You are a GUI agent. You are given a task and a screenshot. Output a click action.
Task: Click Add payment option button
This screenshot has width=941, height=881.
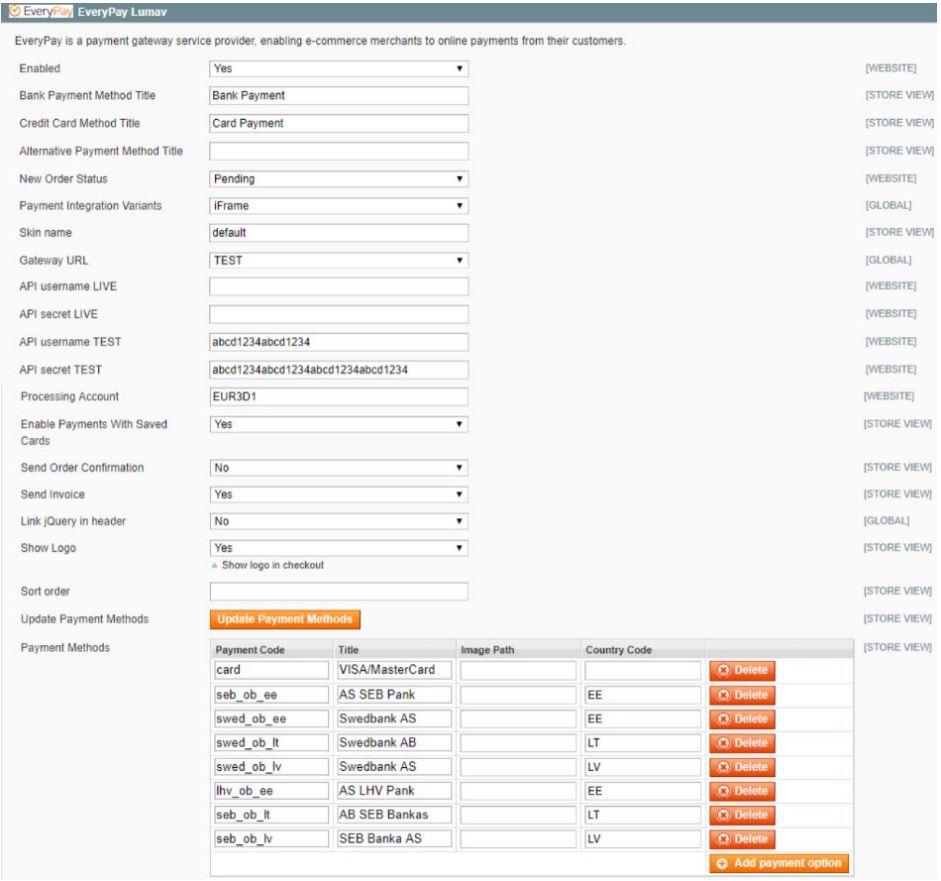coord(779,863)
